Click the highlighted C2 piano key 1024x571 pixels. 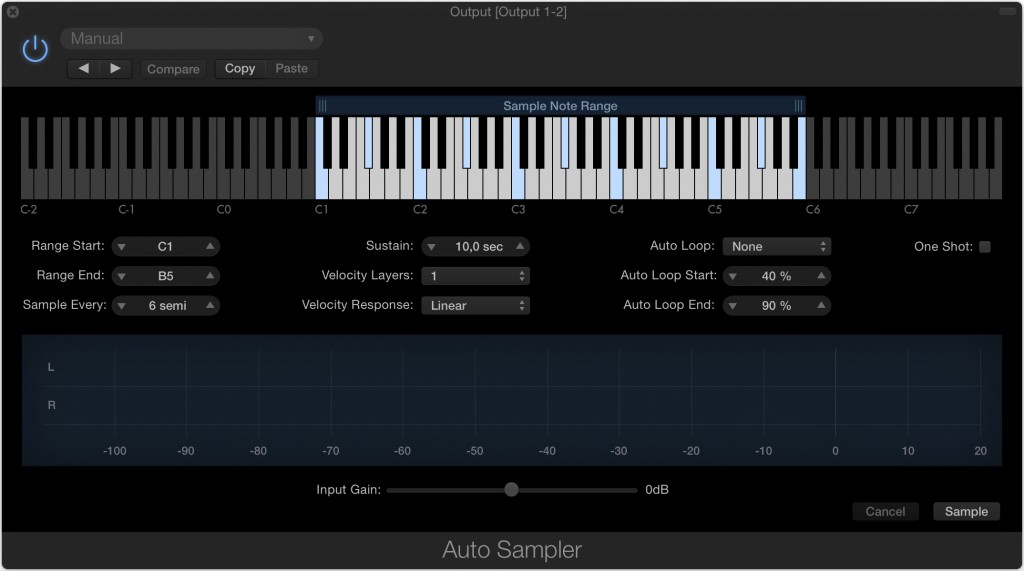click(420, 183)
